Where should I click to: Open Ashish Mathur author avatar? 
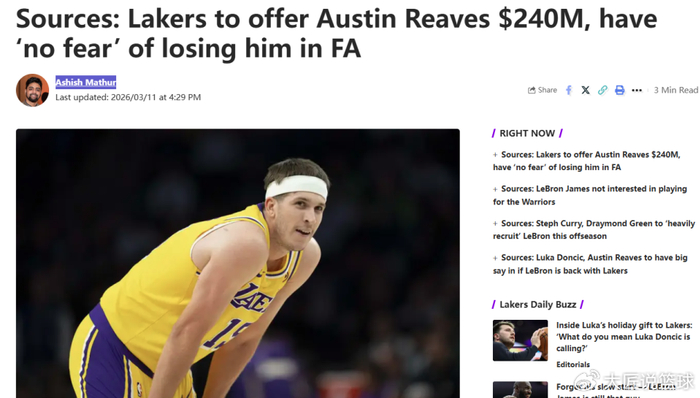(33, 90)
